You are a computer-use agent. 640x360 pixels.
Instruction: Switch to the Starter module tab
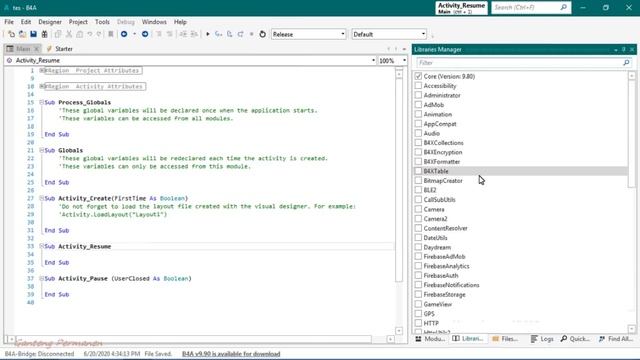[x=60, y=49]
